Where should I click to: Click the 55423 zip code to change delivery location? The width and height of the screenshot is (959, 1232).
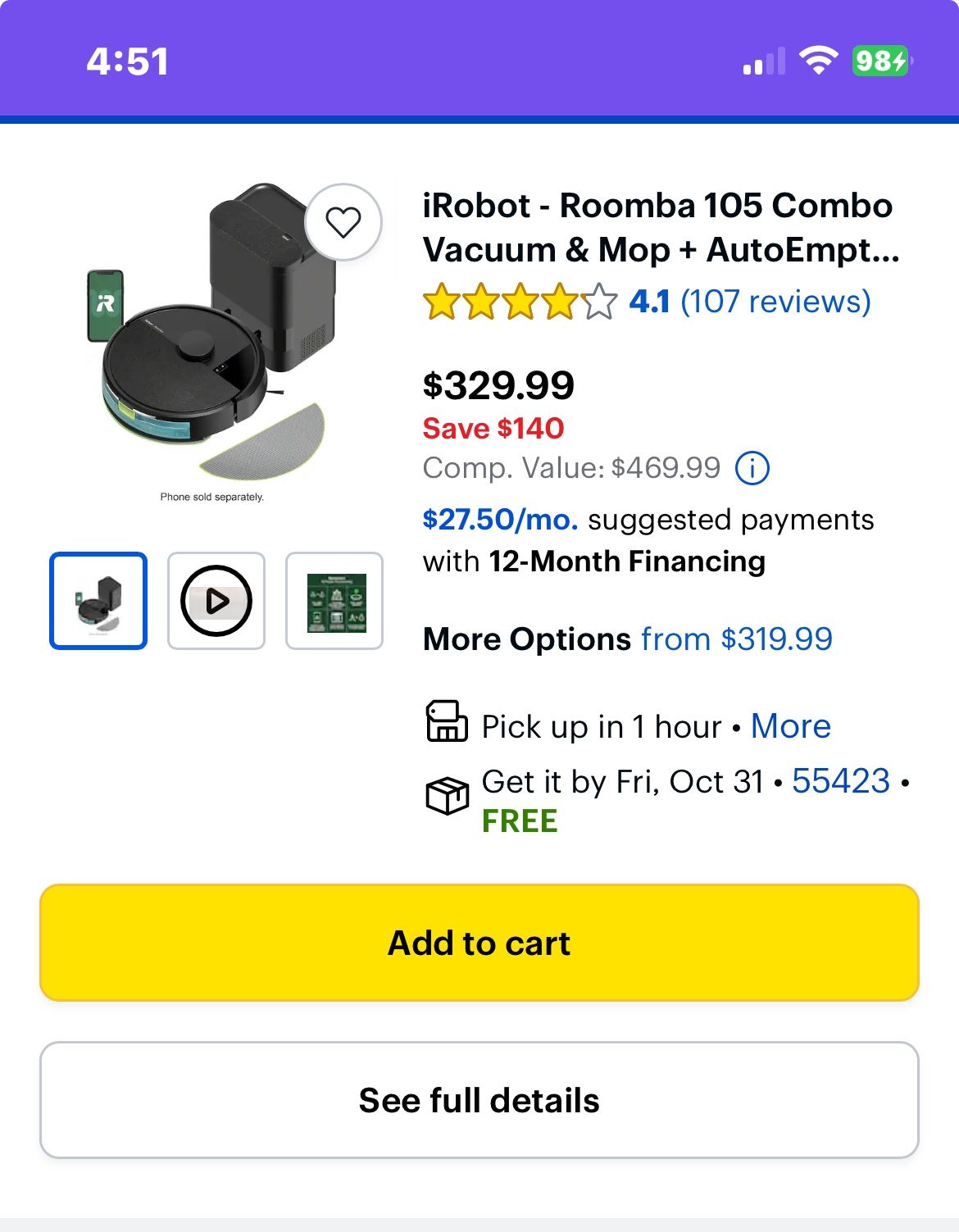pyautogui.click(x=839, y=781)
